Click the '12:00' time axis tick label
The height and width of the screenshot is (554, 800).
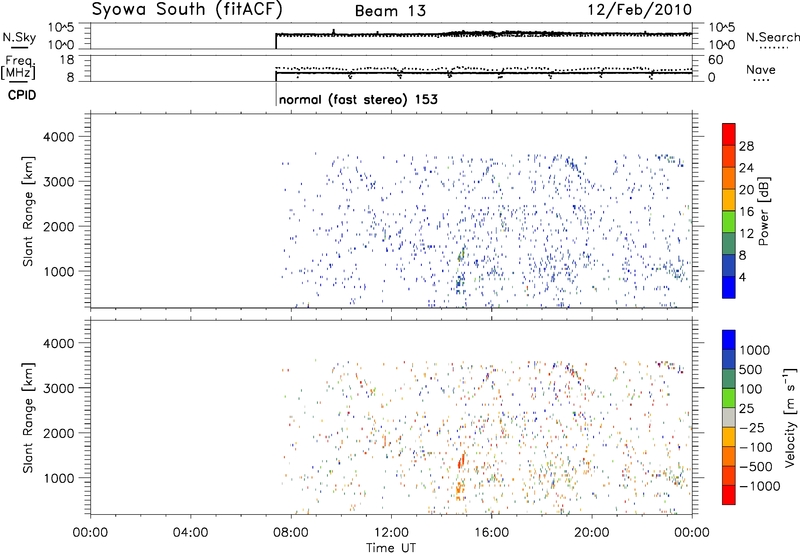tap(391, 533)
